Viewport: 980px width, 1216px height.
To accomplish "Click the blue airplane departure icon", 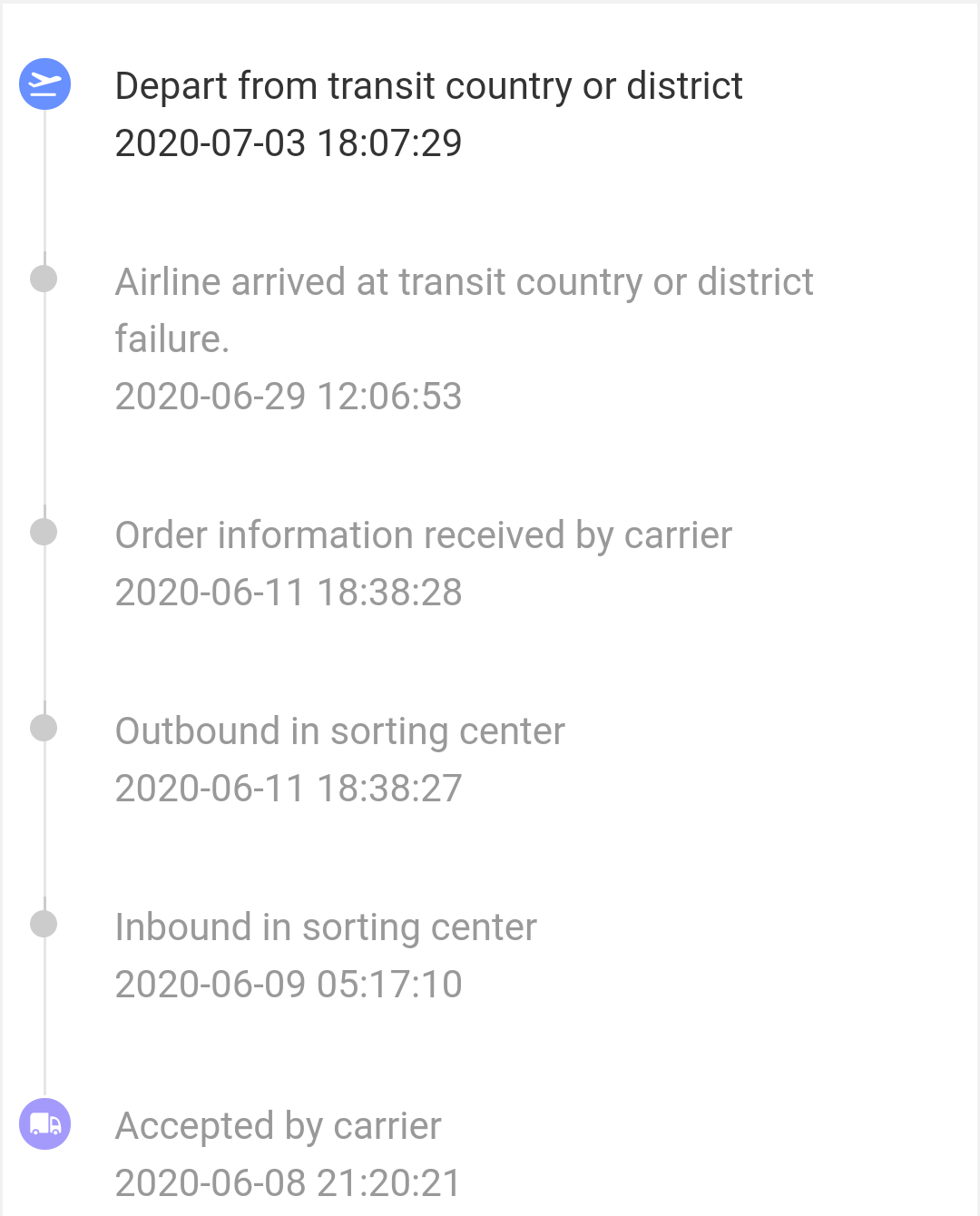I will (44, 84).
